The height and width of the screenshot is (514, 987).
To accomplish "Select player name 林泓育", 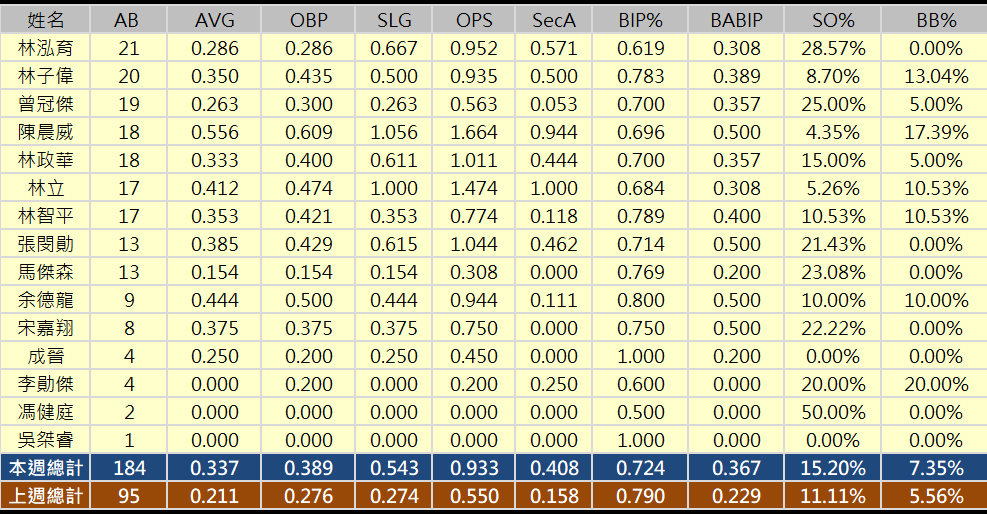I will click(x=45, y=48).
